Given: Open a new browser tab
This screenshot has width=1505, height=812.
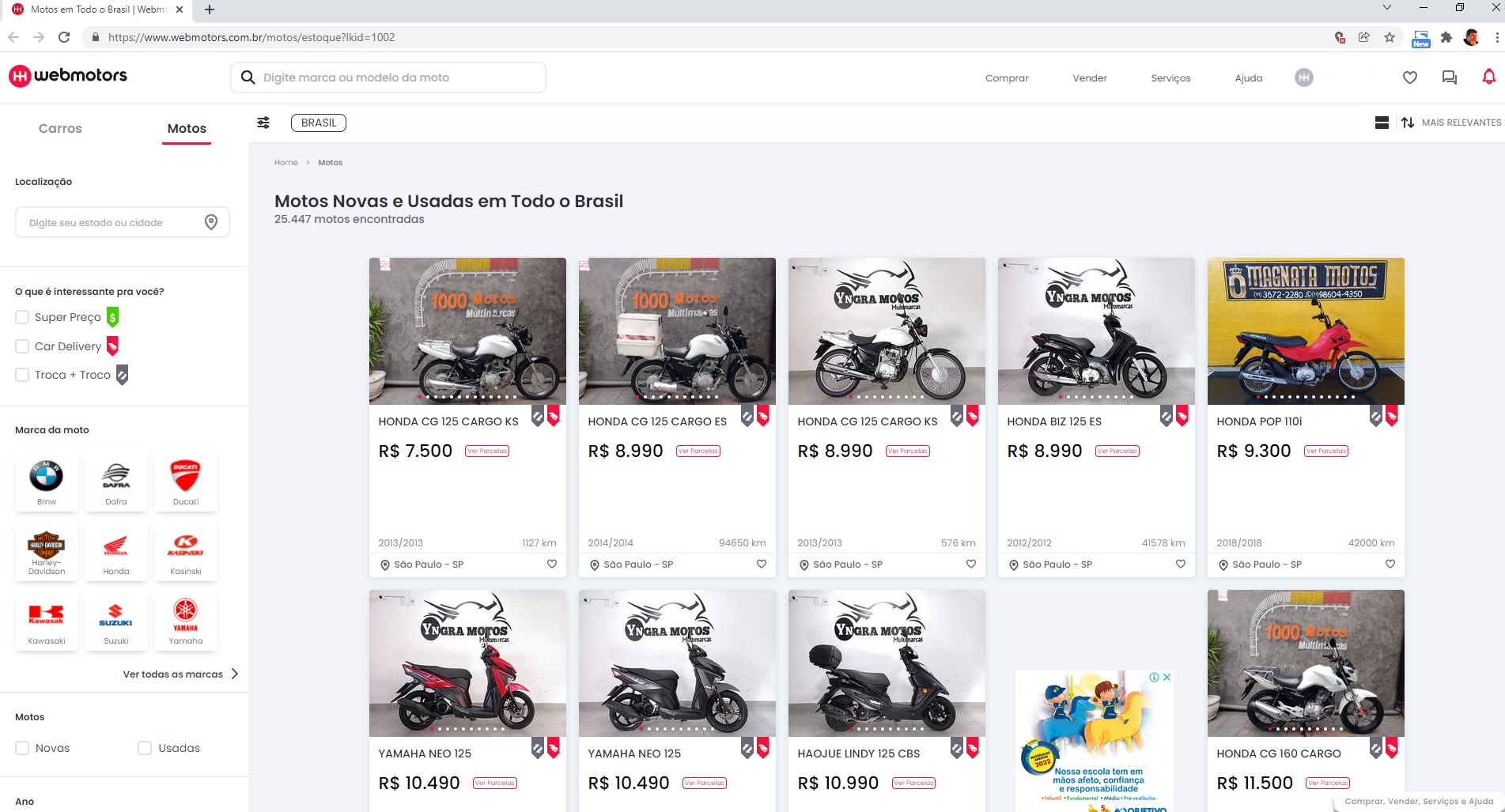Looking at the screenshot, I should (209, 9).
